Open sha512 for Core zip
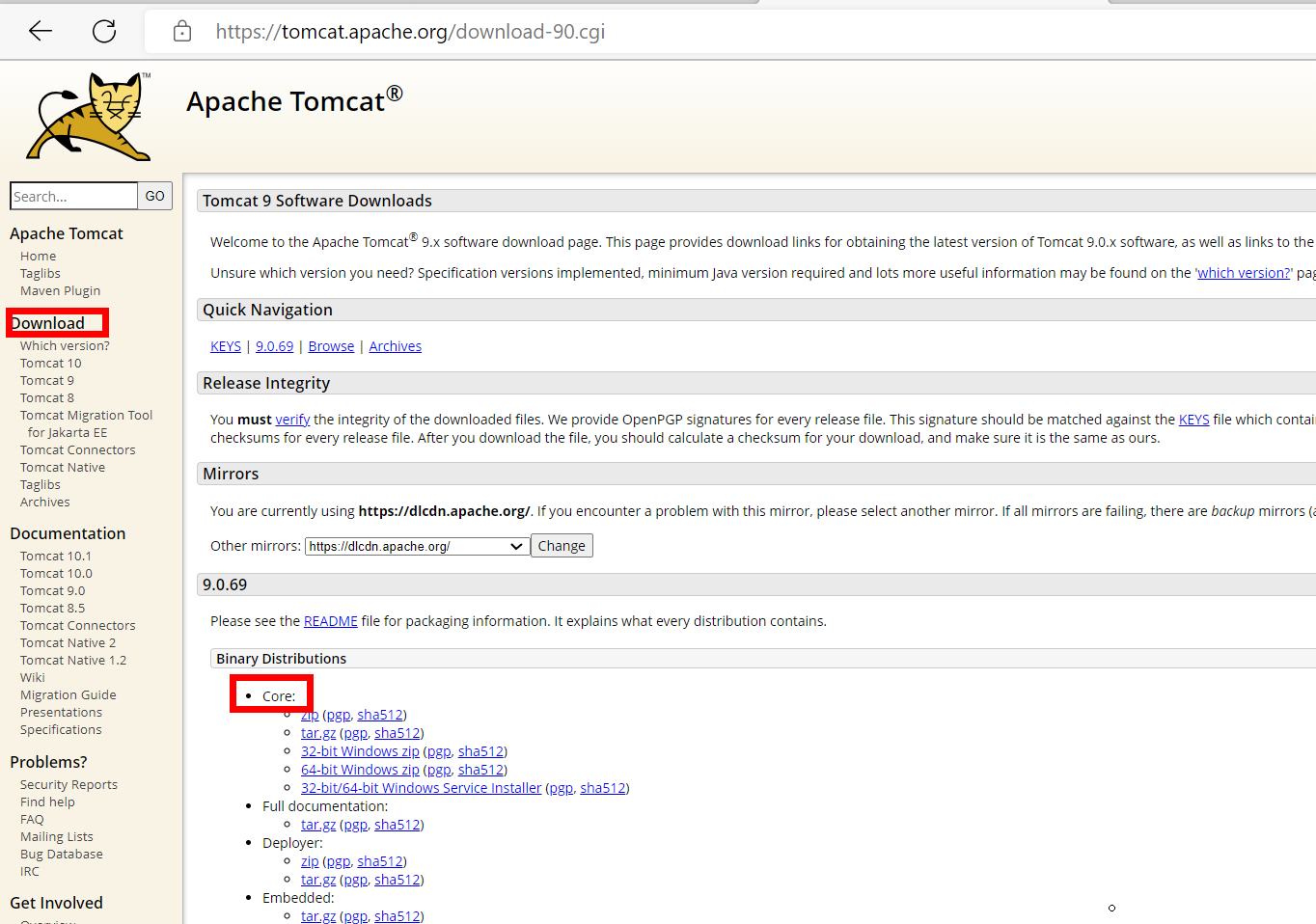 (380, 715)
